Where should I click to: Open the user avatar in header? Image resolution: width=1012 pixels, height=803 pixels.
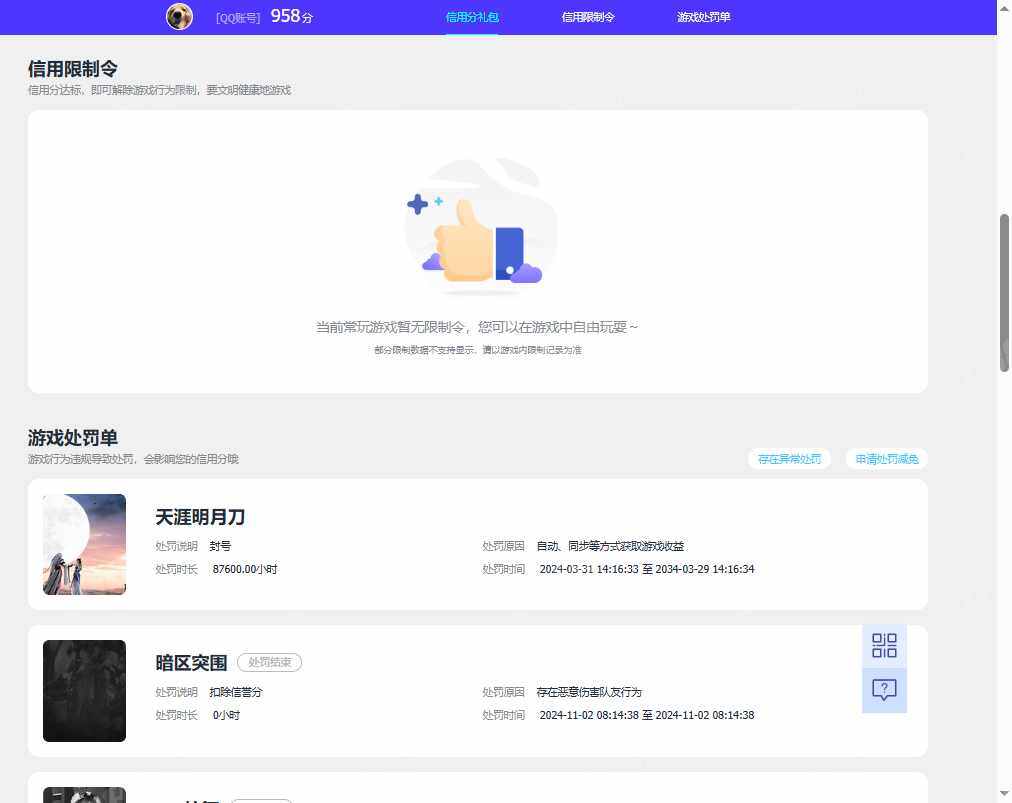point(179,16)
